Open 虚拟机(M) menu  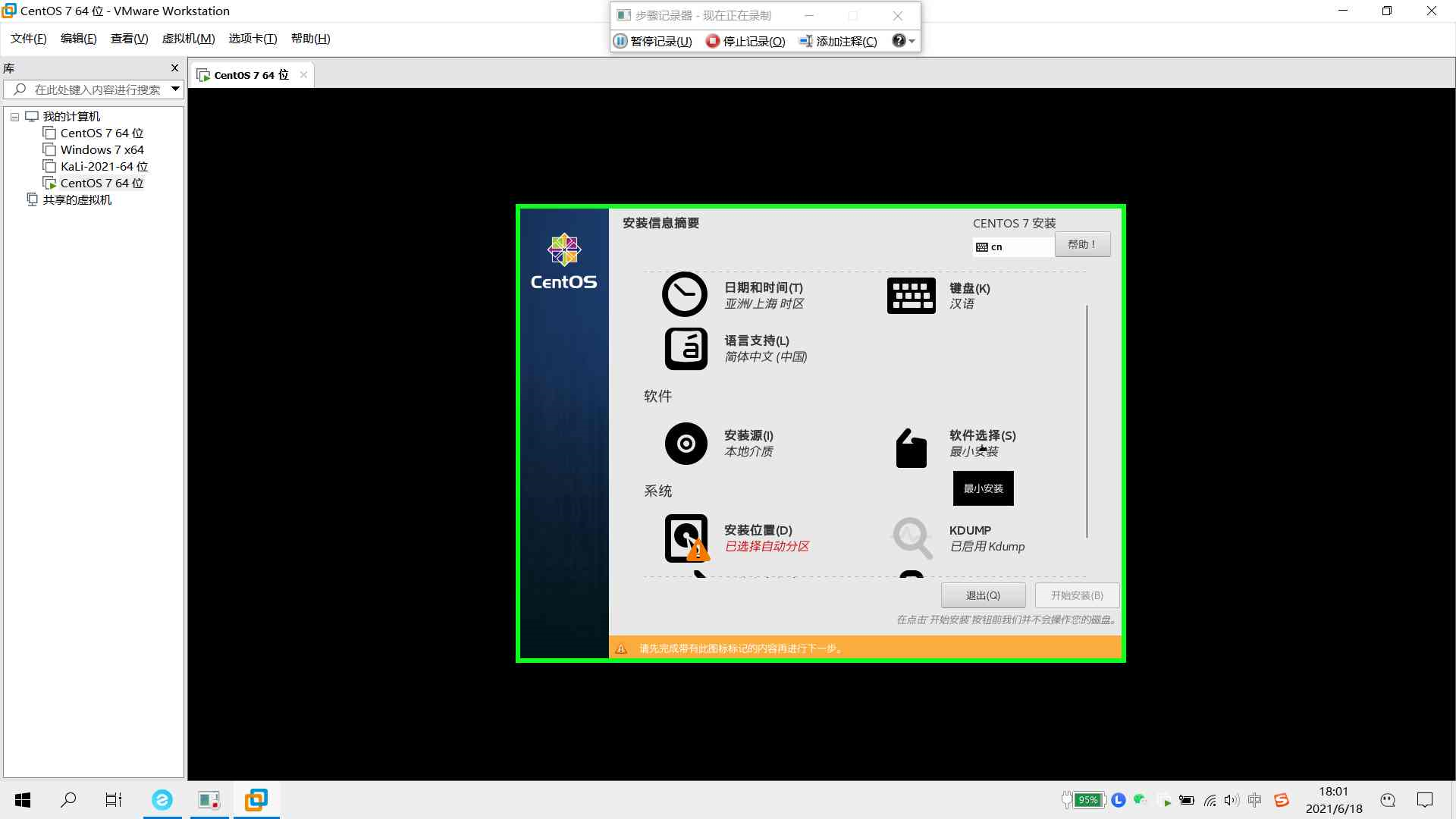point(188,39)
